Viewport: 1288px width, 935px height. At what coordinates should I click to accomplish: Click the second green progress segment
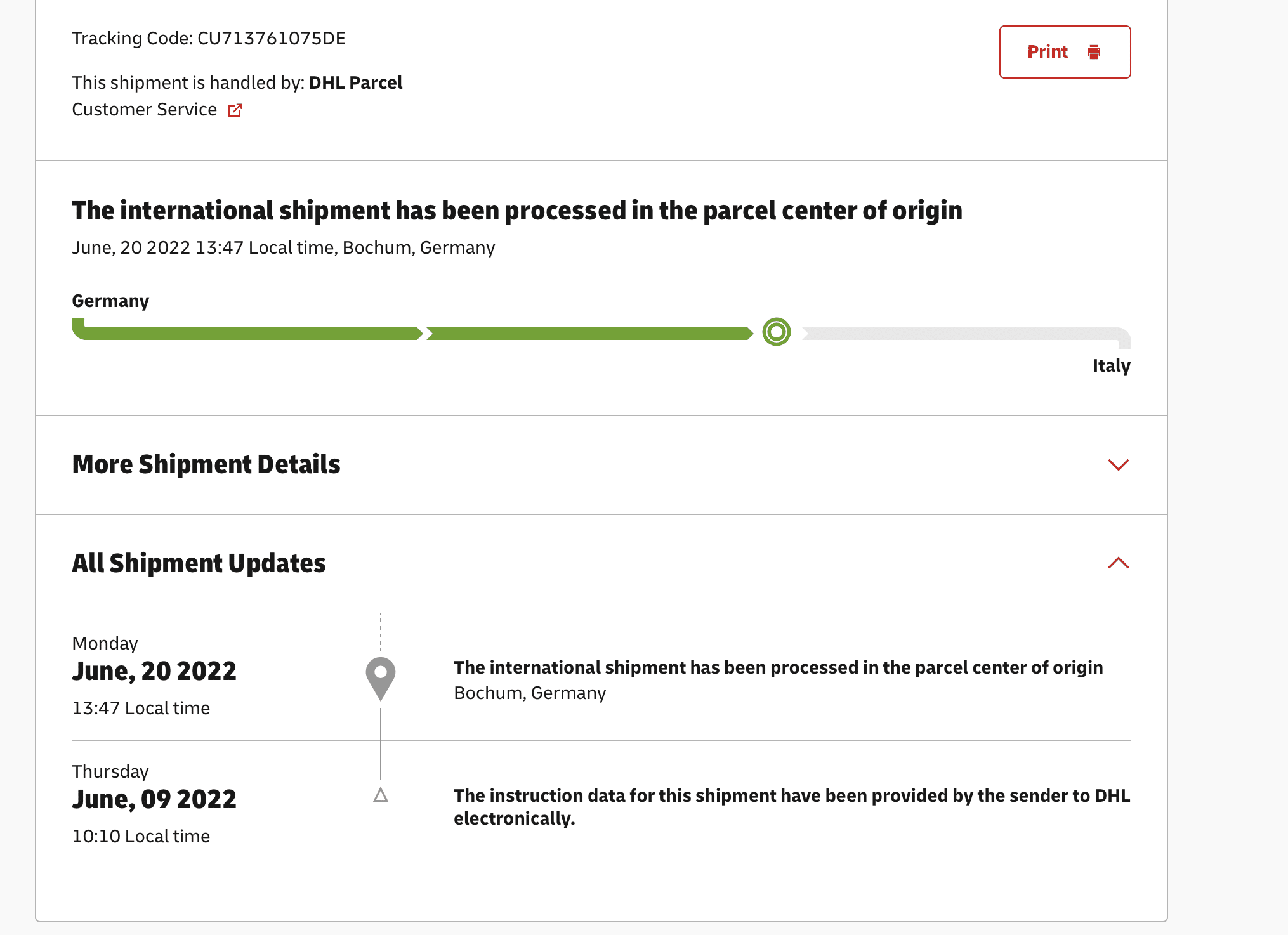tap(589, 334)
